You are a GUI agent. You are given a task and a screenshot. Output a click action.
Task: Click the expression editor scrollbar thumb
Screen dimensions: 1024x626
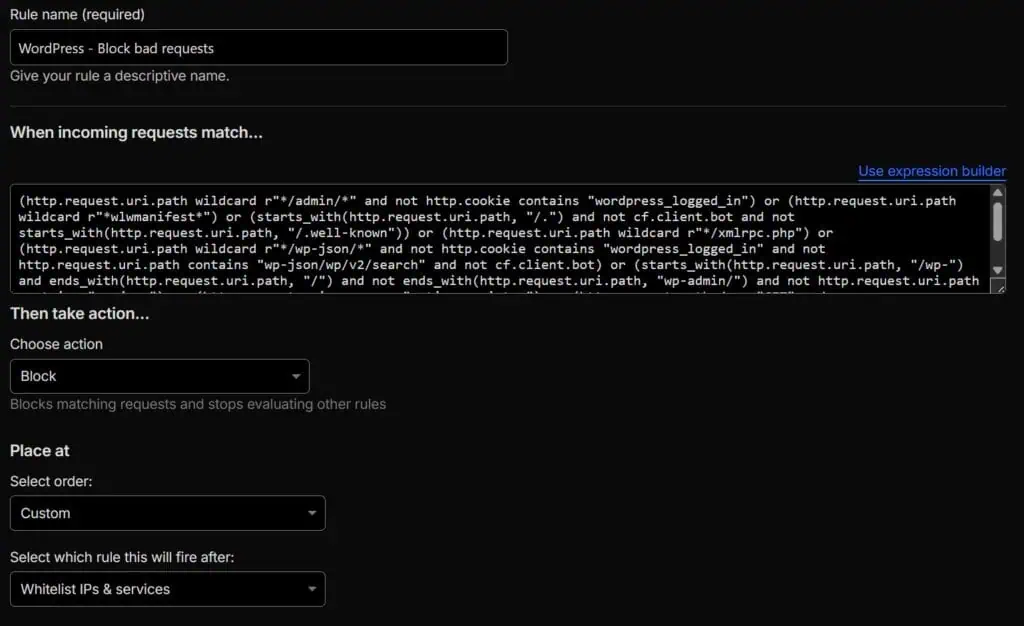point(997,221)
